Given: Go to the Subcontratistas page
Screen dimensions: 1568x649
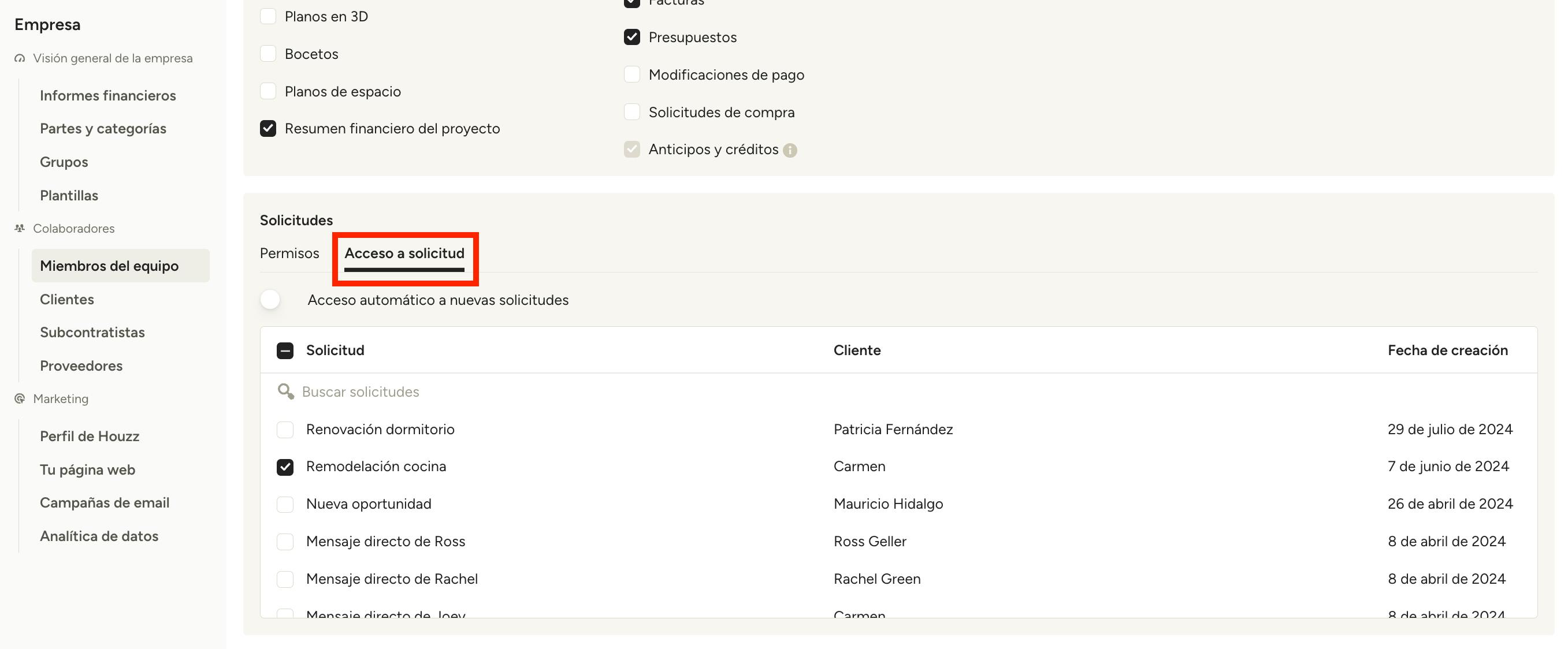Looking at the screenshot, I should click(92, 332).
